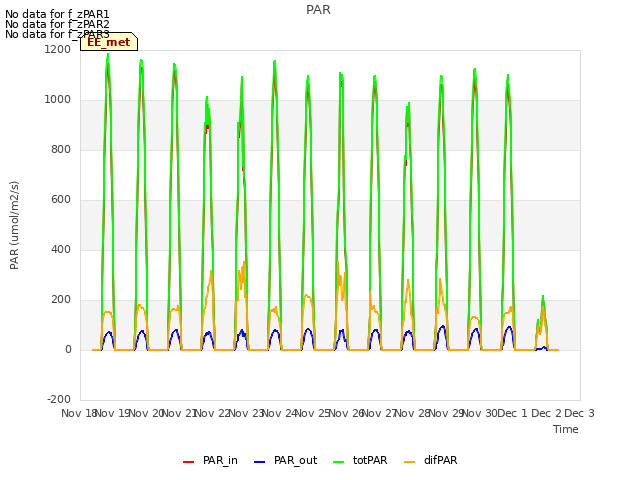Click the Time axis label
This screenshot has width=640, height=480.
click(566, 429)
